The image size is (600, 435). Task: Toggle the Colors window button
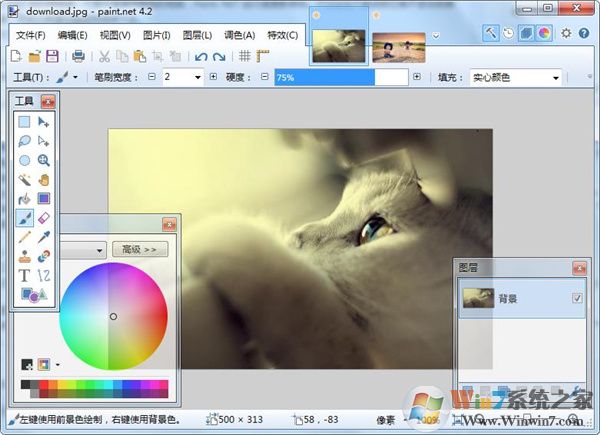[x=544, y=33]
